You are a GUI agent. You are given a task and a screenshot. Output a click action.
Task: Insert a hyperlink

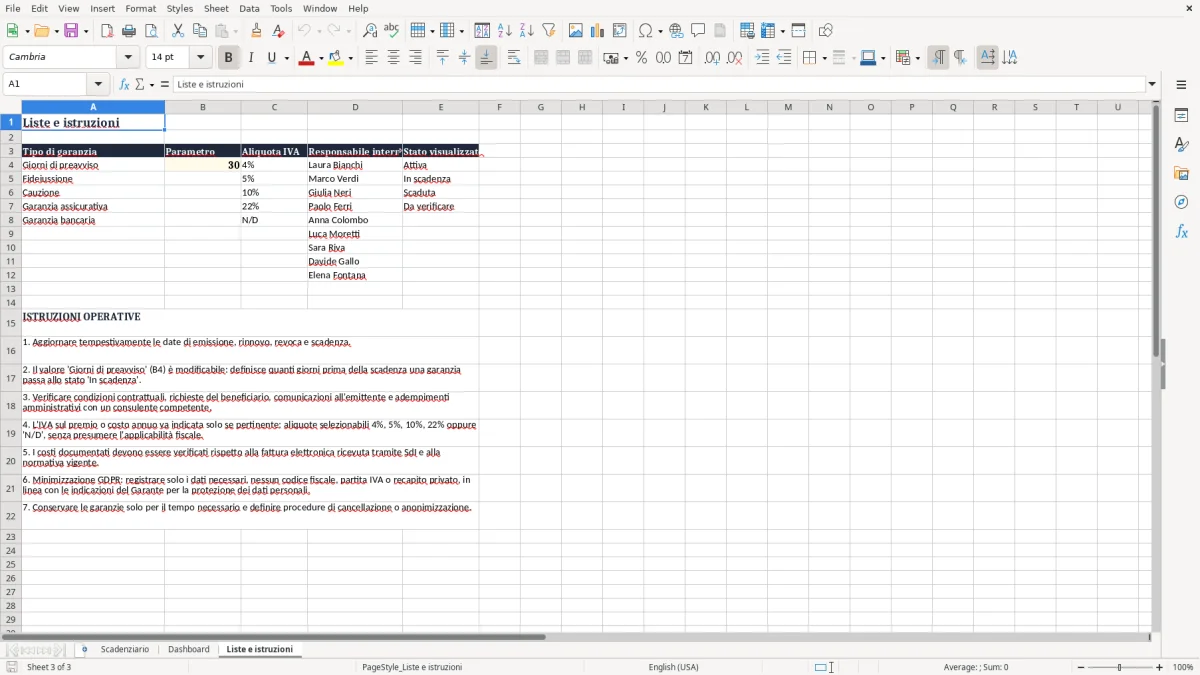677,31
